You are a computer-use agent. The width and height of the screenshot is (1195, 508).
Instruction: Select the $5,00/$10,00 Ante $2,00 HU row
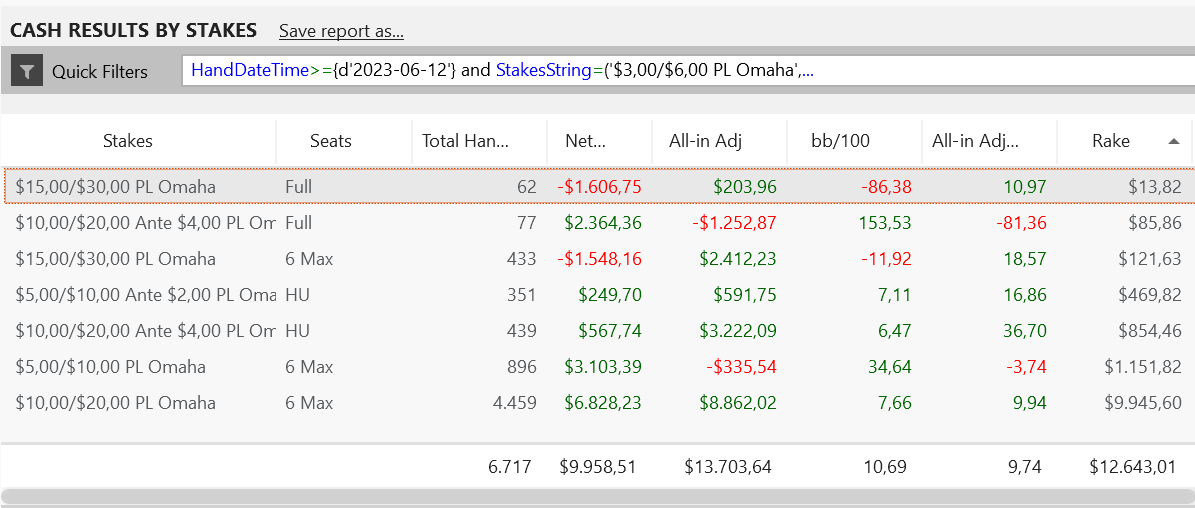point(598,295)
